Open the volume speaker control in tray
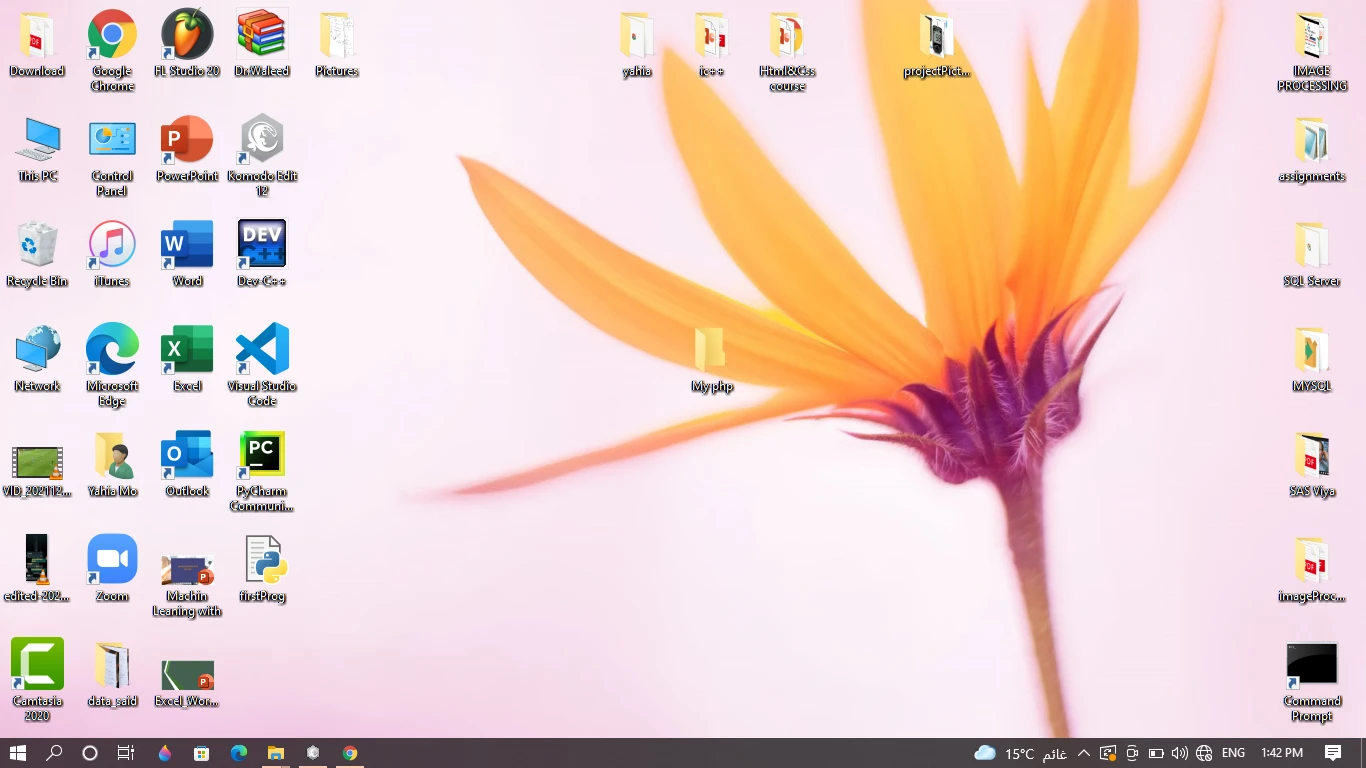The image size is (1366, 768). (1179, 753)
